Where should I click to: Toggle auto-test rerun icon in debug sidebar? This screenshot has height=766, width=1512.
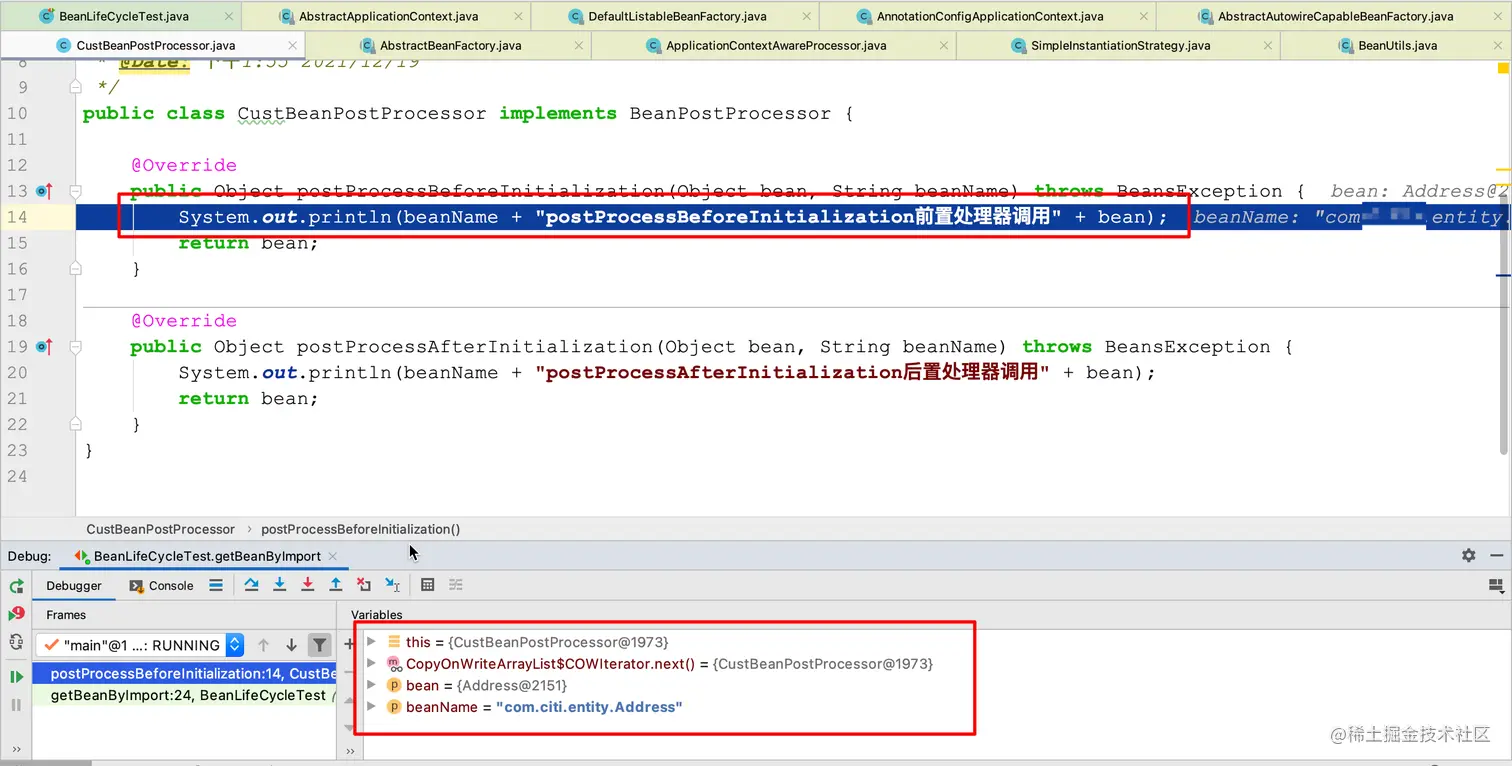click(16, 643)
